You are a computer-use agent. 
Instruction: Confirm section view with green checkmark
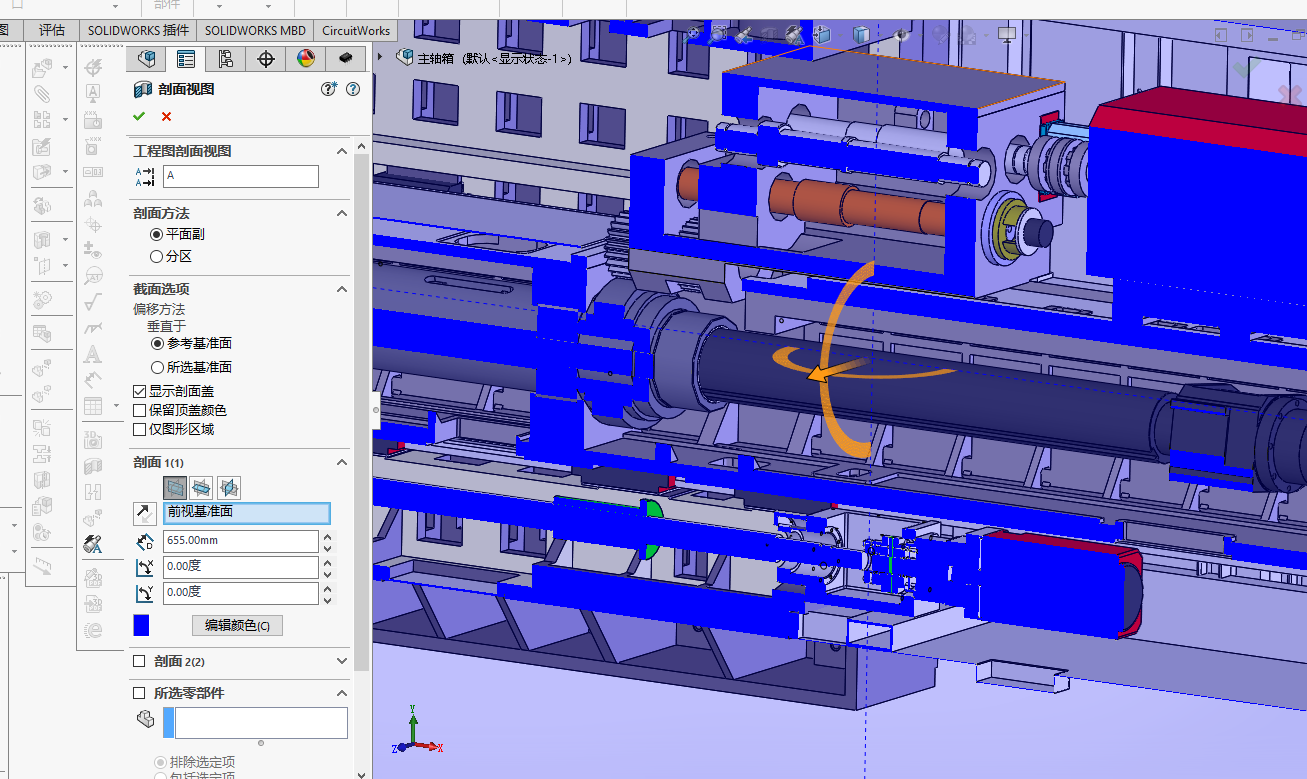coord(139,116)
